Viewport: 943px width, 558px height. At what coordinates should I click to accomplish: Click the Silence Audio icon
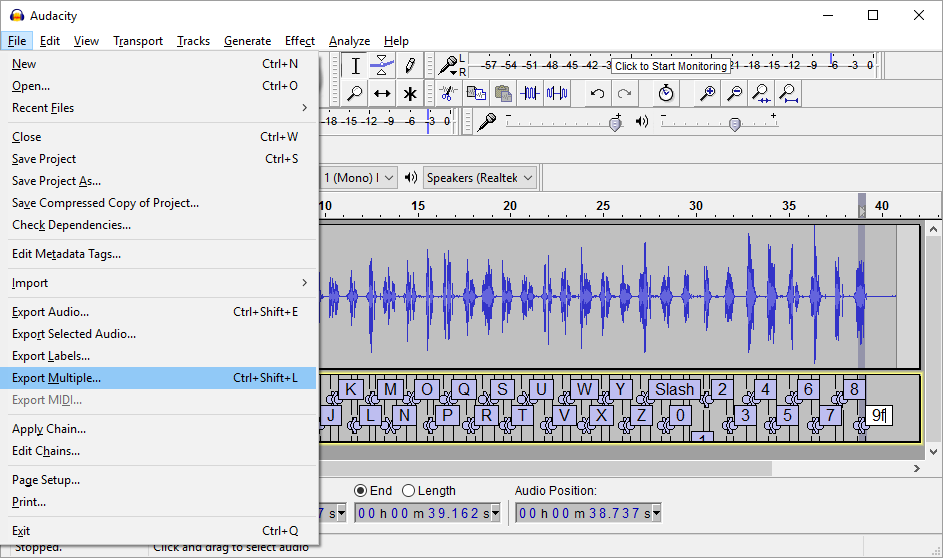click(x=557, y=93)
